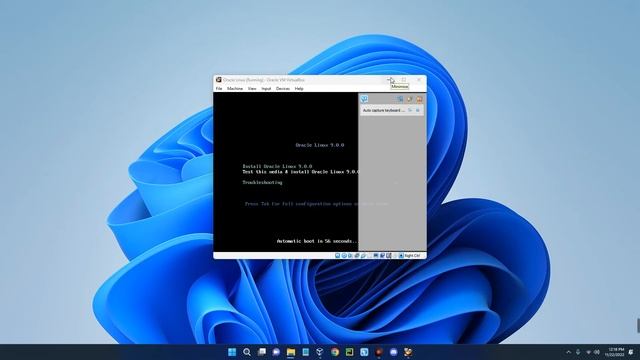Open Windows Search from taskbar
The image size is (640, 360).
[x=247, y=352]
